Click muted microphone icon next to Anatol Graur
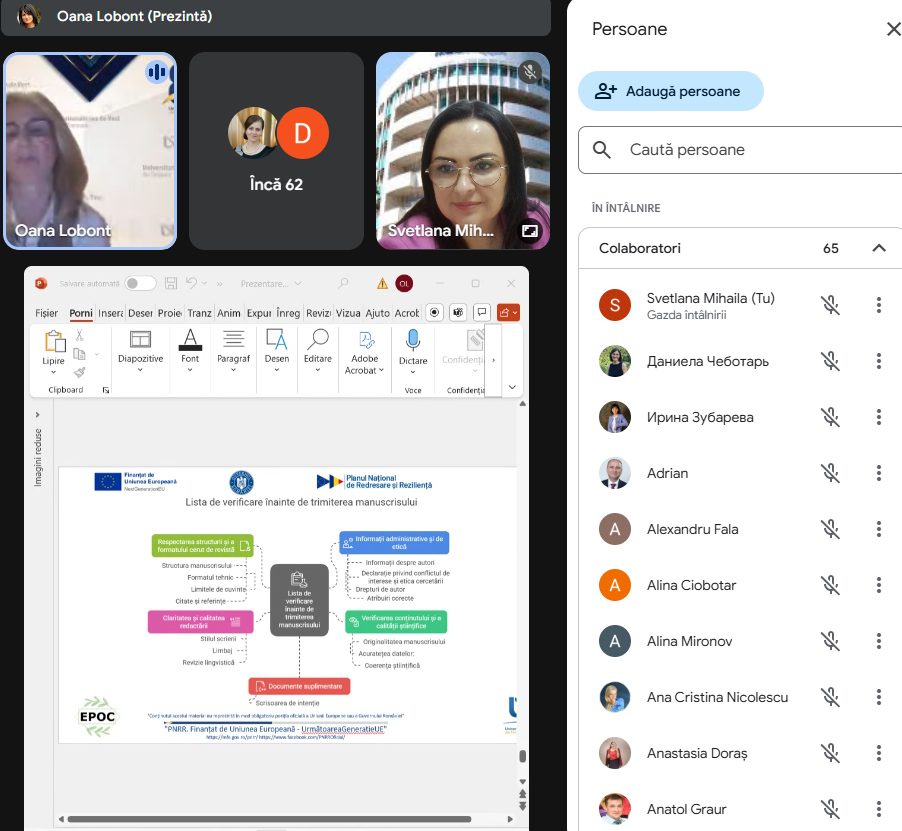 (829, 809)
